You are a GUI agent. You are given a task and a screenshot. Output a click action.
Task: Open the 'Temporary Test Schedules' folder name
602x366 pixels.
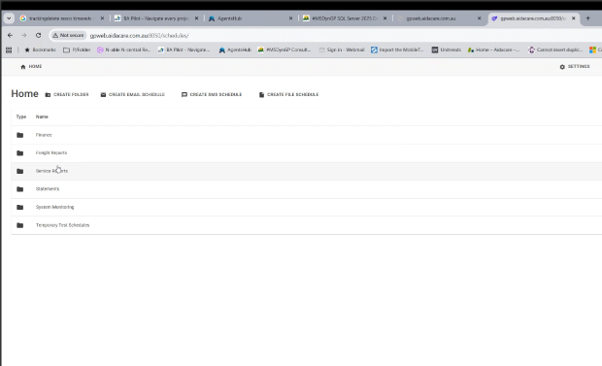pyautogui.click(x=63, y=225)
